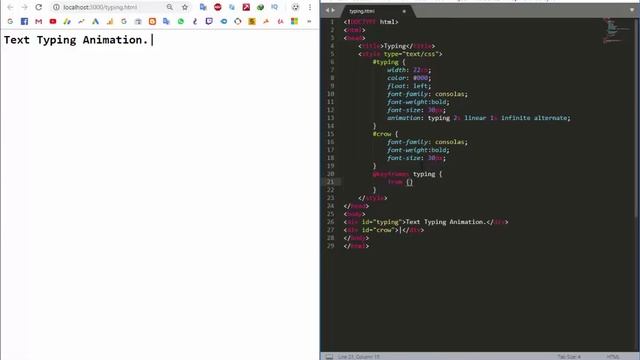
Task: Click the Line/Column indicator in status bar
Action: click(x=359, y=357)
